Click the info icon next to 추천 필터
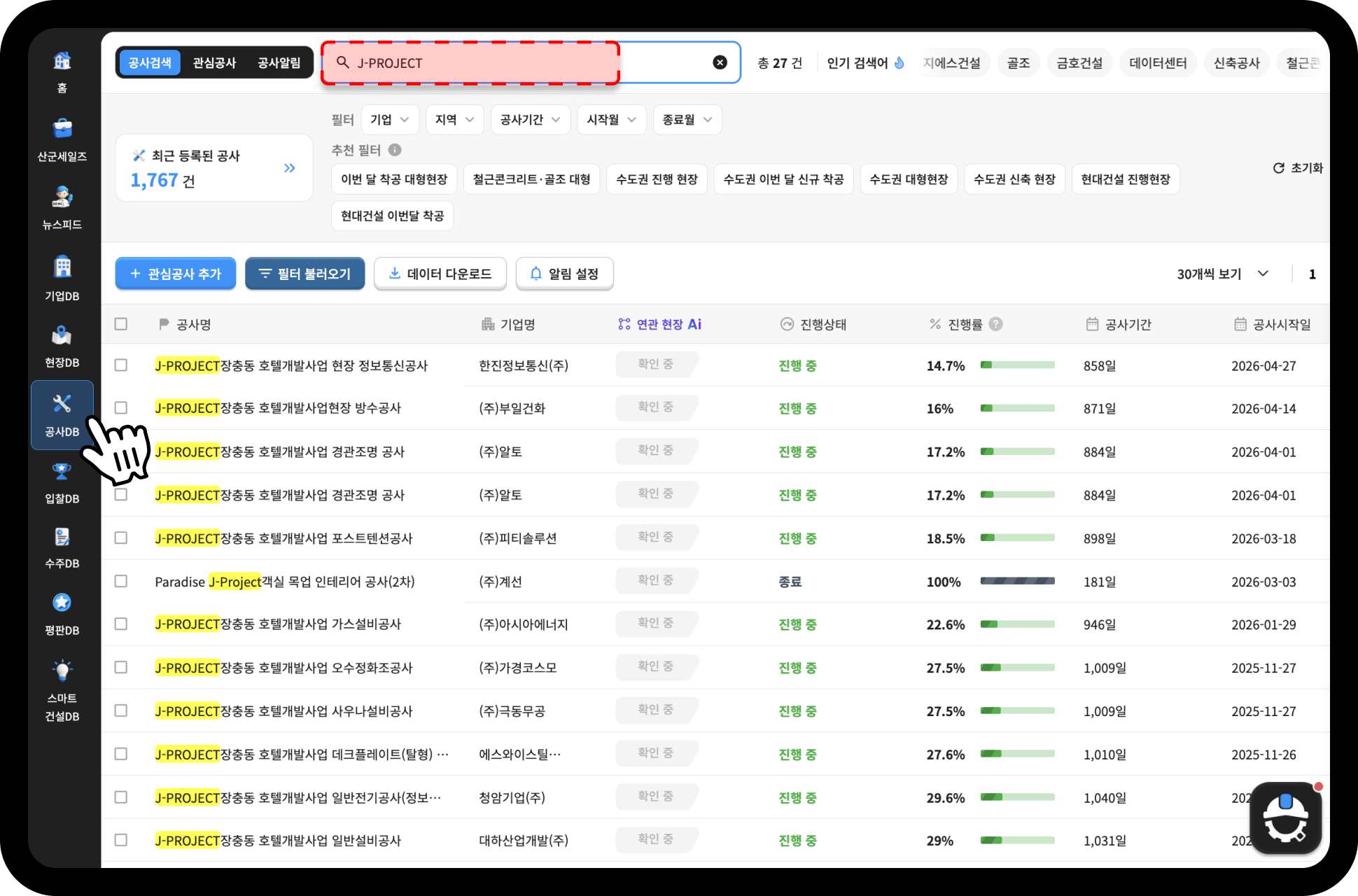 click(x=395, y=150)
